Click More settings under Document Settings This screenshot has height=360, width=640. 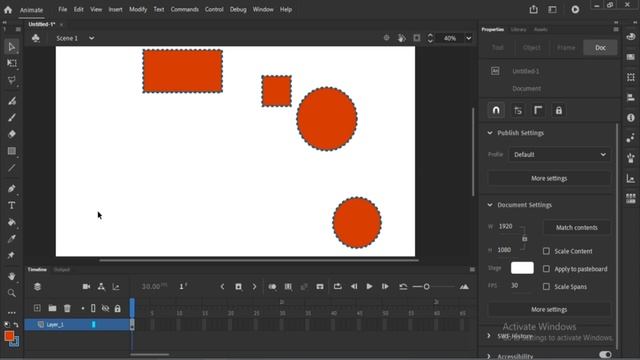(549, 309)
